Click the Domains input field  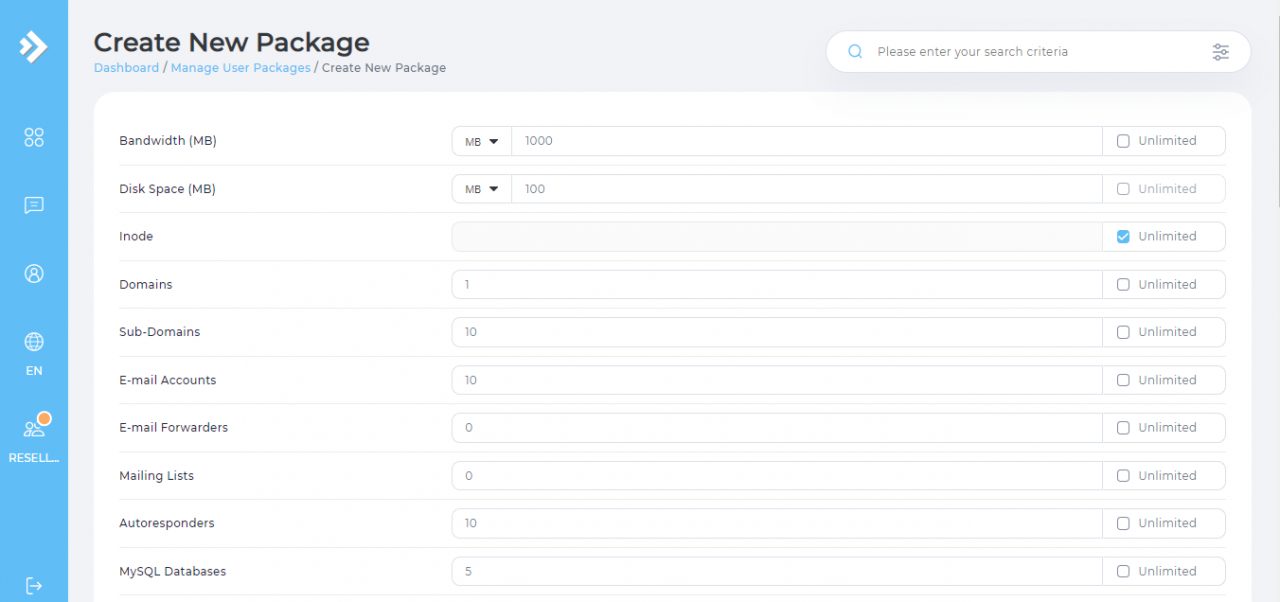click(x=776, y=285)
